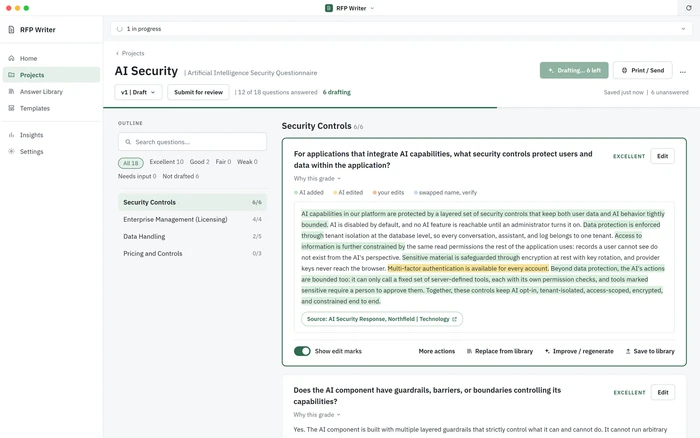Click the swapped name, verify legend
The image size is (700, 438).
coord(446,192)
